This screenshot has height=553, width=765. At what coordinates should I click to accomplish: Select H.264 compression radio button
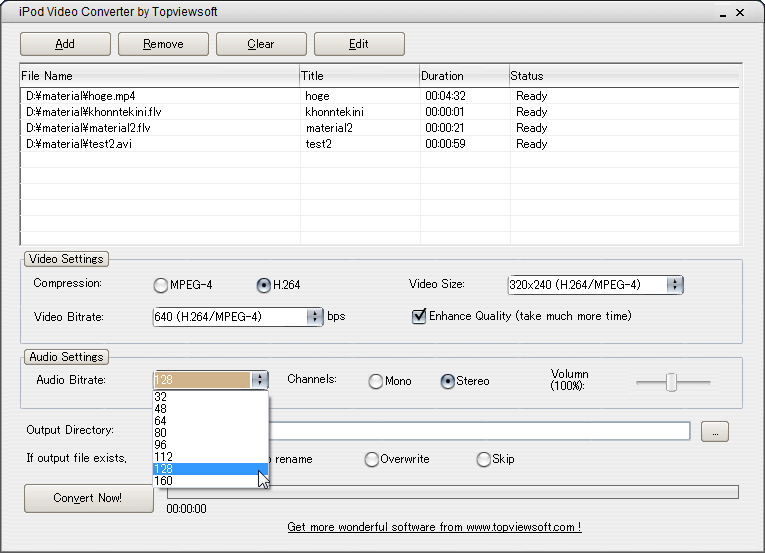(263, 285)
